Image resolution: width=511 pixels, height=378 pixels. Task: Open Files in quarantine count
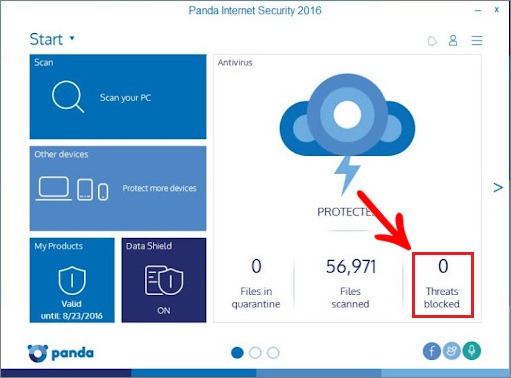(256, 283)
